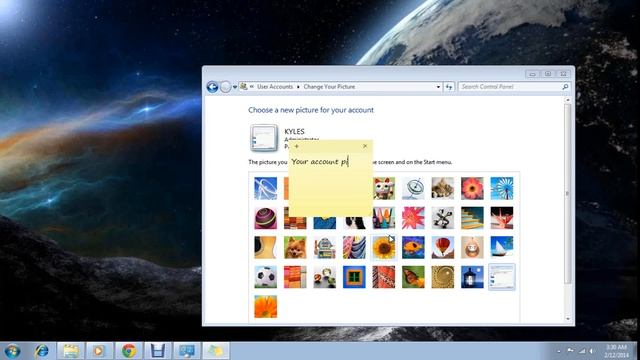
Task: Select the orange flower in the last row
Action: (265, 307)
